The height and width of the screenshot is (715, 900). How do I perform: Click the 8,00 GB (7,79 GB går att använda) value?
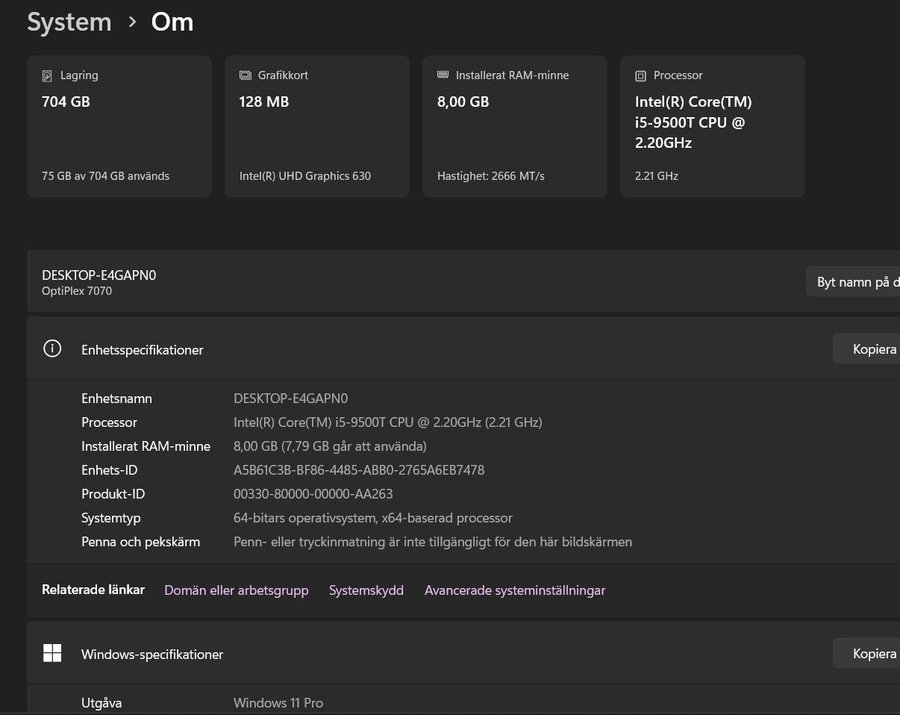330,446
